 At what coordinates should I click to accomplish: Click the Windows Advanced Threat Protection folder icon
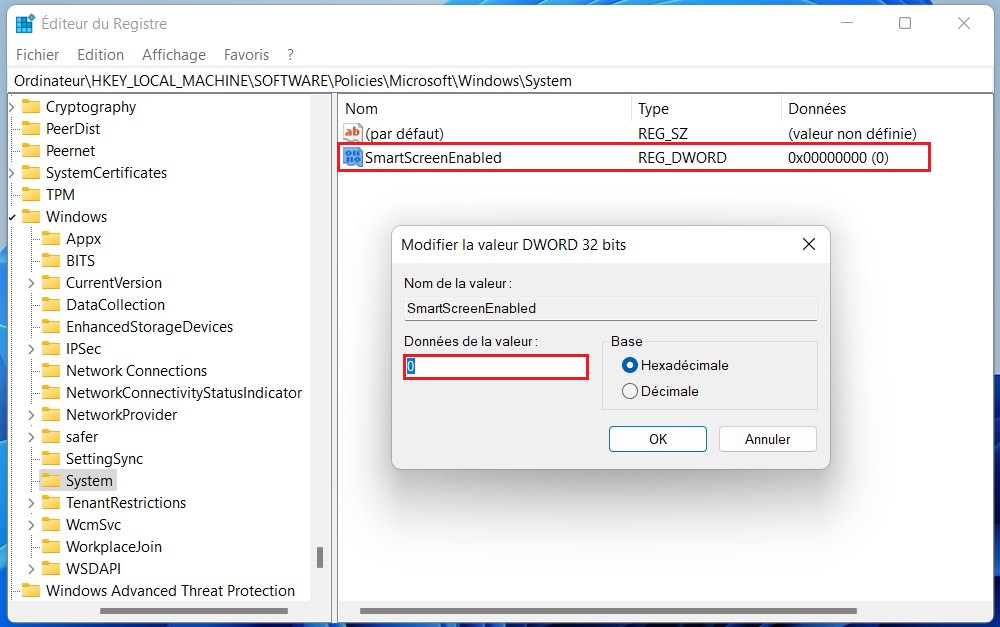click(31, 591)
